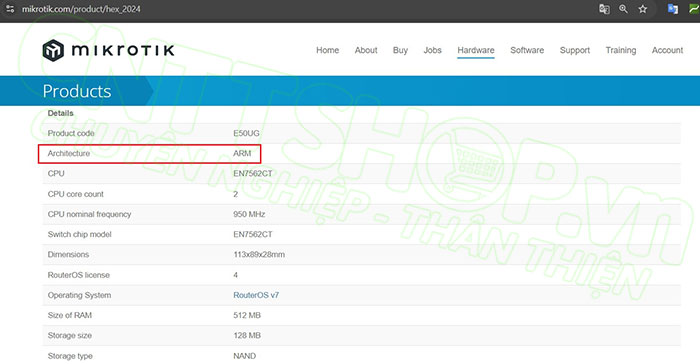700x364 pixels.
Task: Open site information icon in address bar
Action: click(10, 9)
